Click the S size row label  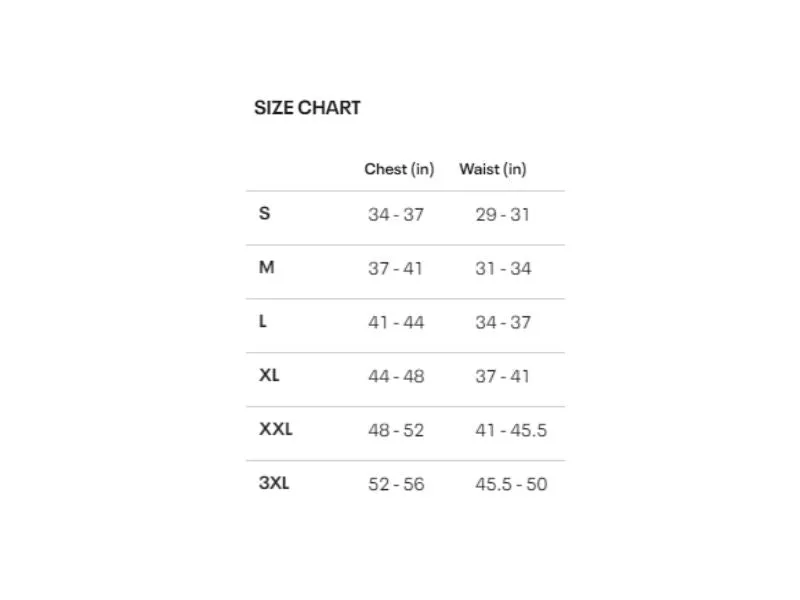tap(264, 213)
